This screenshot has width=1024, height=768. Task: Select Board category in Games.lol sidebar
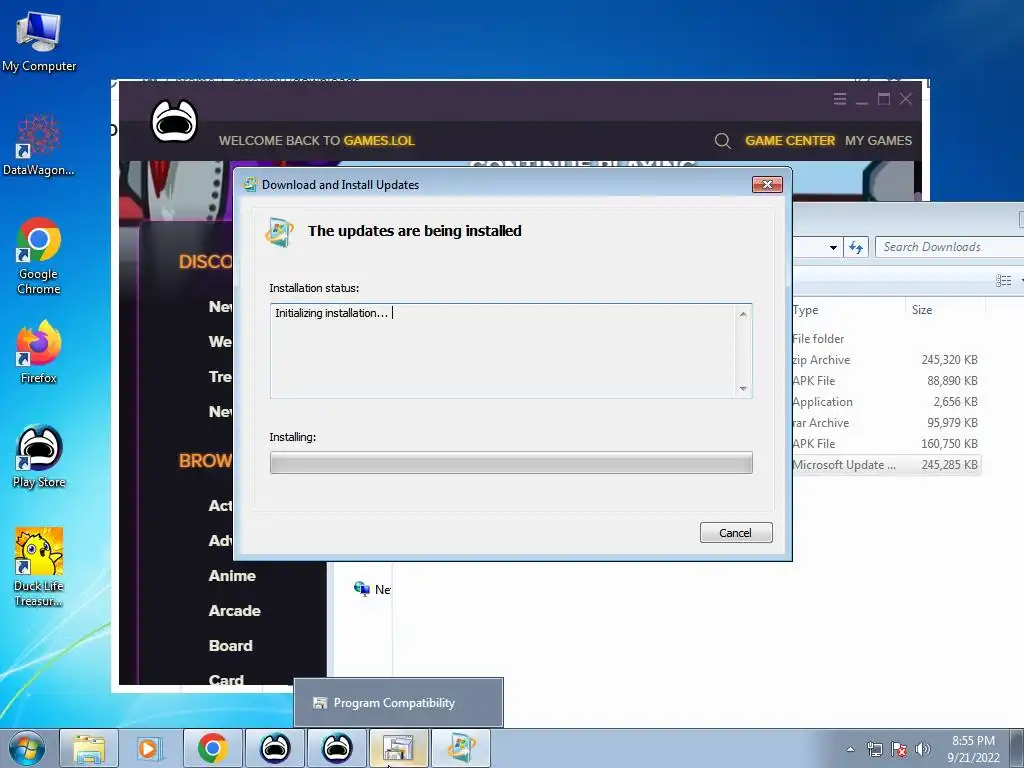231,646
